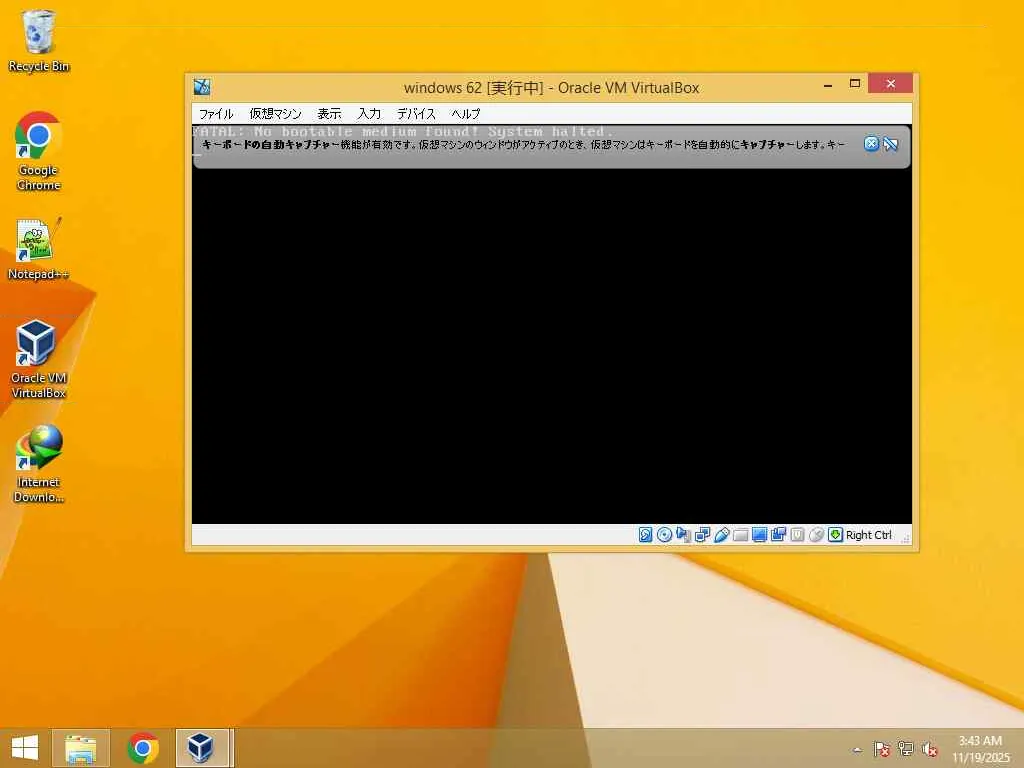Open Chrome from the taskbar

pos(143,748)
